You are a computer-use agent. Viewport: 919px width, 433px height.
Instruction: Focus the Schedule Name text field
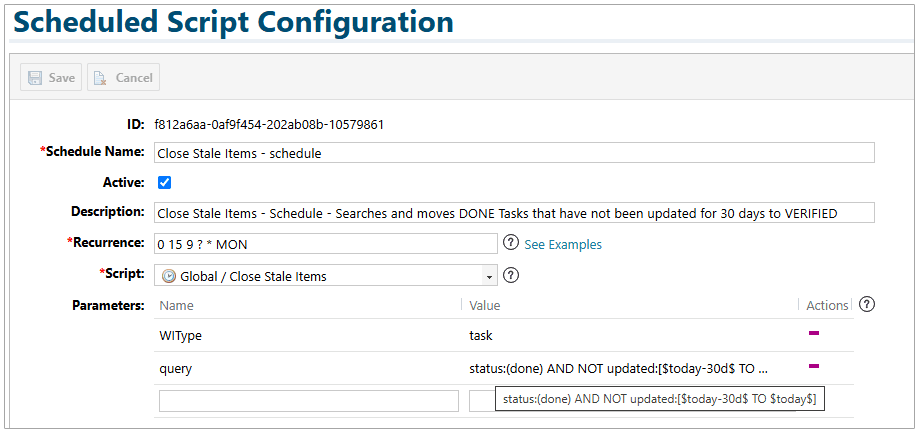(514, 153)
